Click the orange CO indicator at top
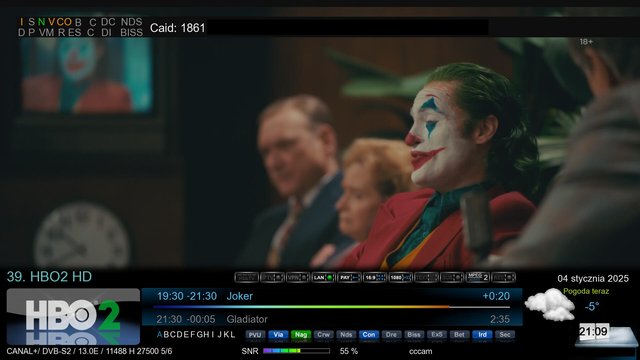640x360 pixels. pos(64,22)
